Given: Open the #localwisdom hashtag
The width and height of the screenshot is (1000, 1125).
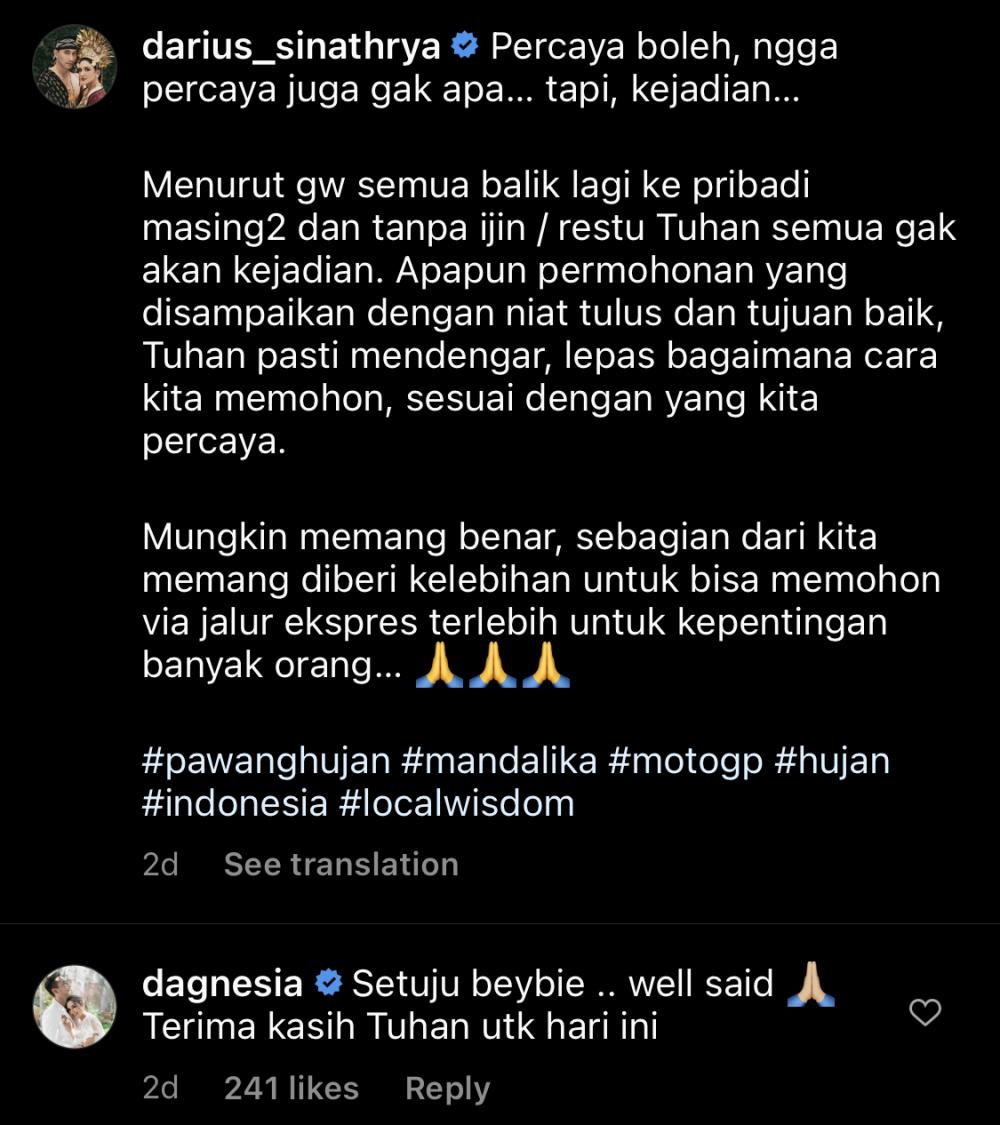Looking at the screenshot, I should [x=457, y=804].
